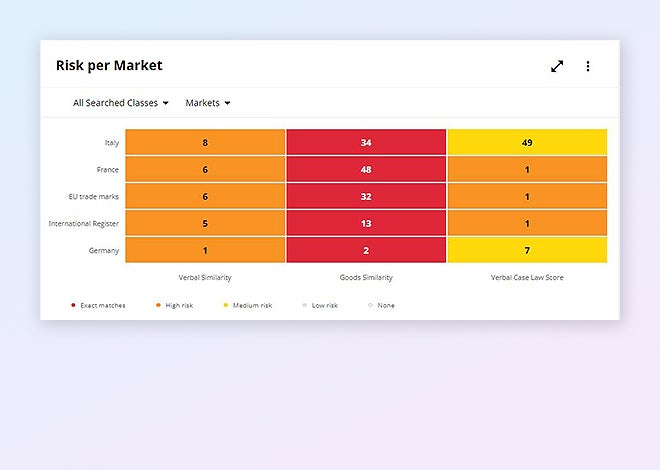Click the Verbal Case Law Score label

point(527,277)
